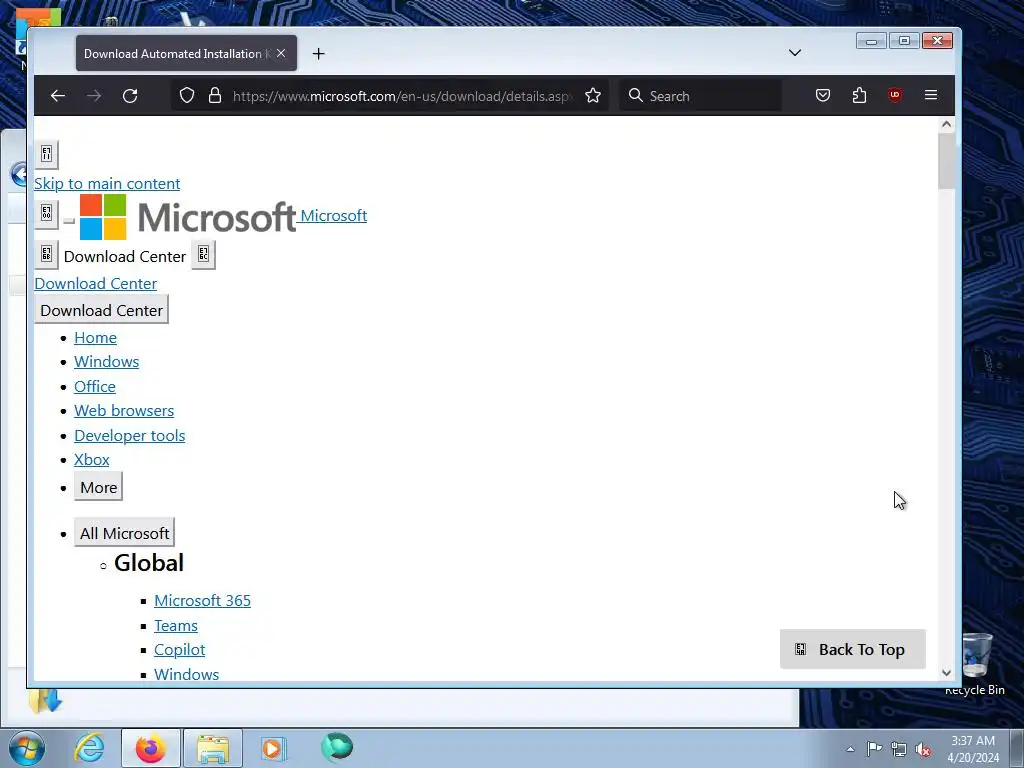Open the Firefox hamburger menu
This screenshot has height=768, width=1024.
point(931,96)
